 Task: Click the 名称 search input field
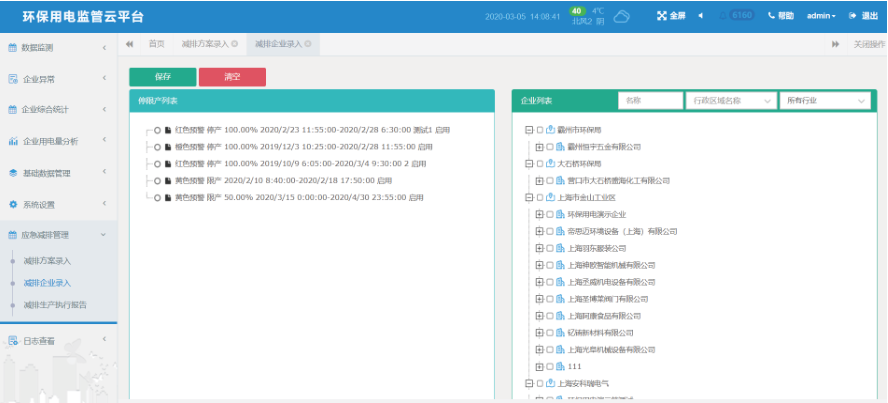pos(650,101)
